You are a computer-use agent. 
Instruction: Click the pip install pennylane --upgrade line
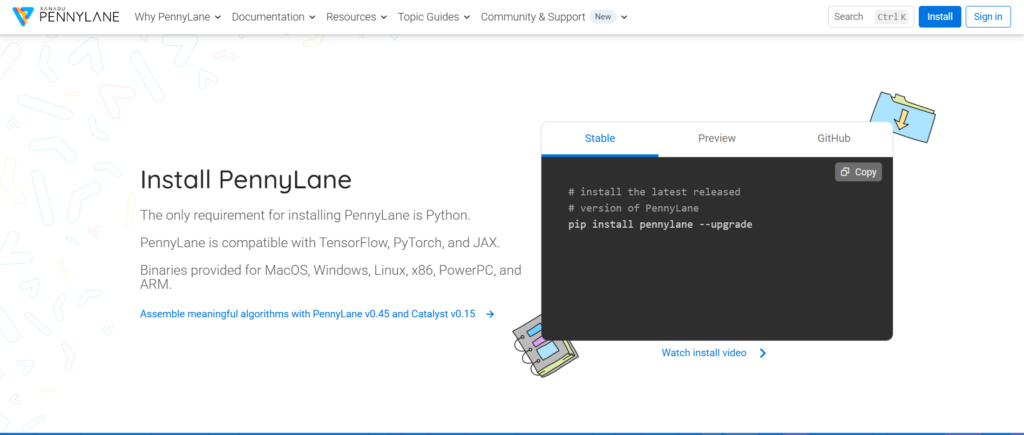coord(660,225)
